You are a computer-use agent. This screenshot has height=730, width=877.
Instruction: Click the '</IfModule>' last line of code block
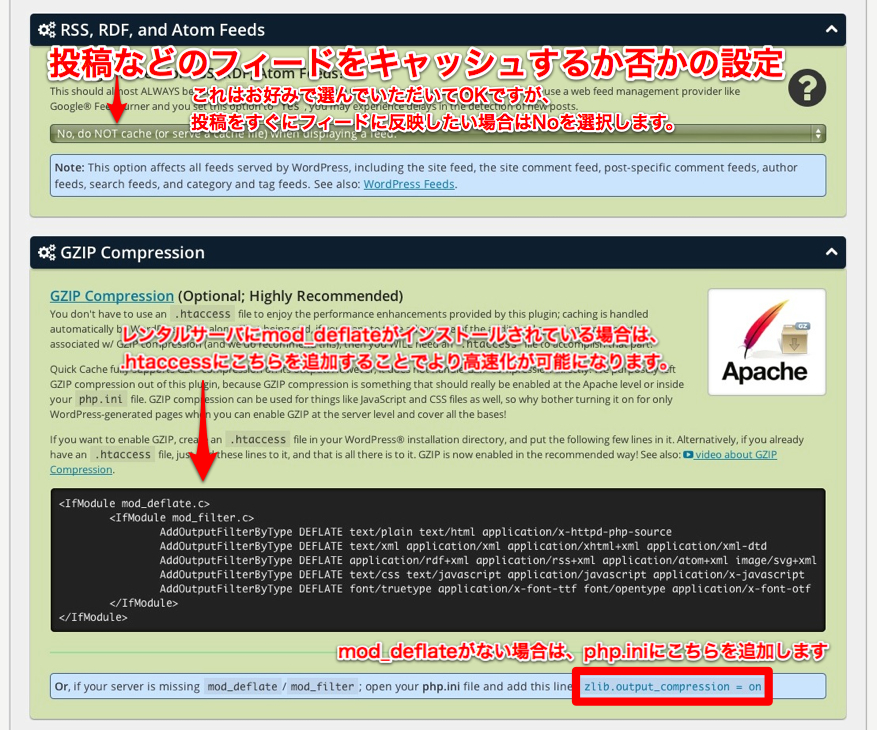coord(93,617)
